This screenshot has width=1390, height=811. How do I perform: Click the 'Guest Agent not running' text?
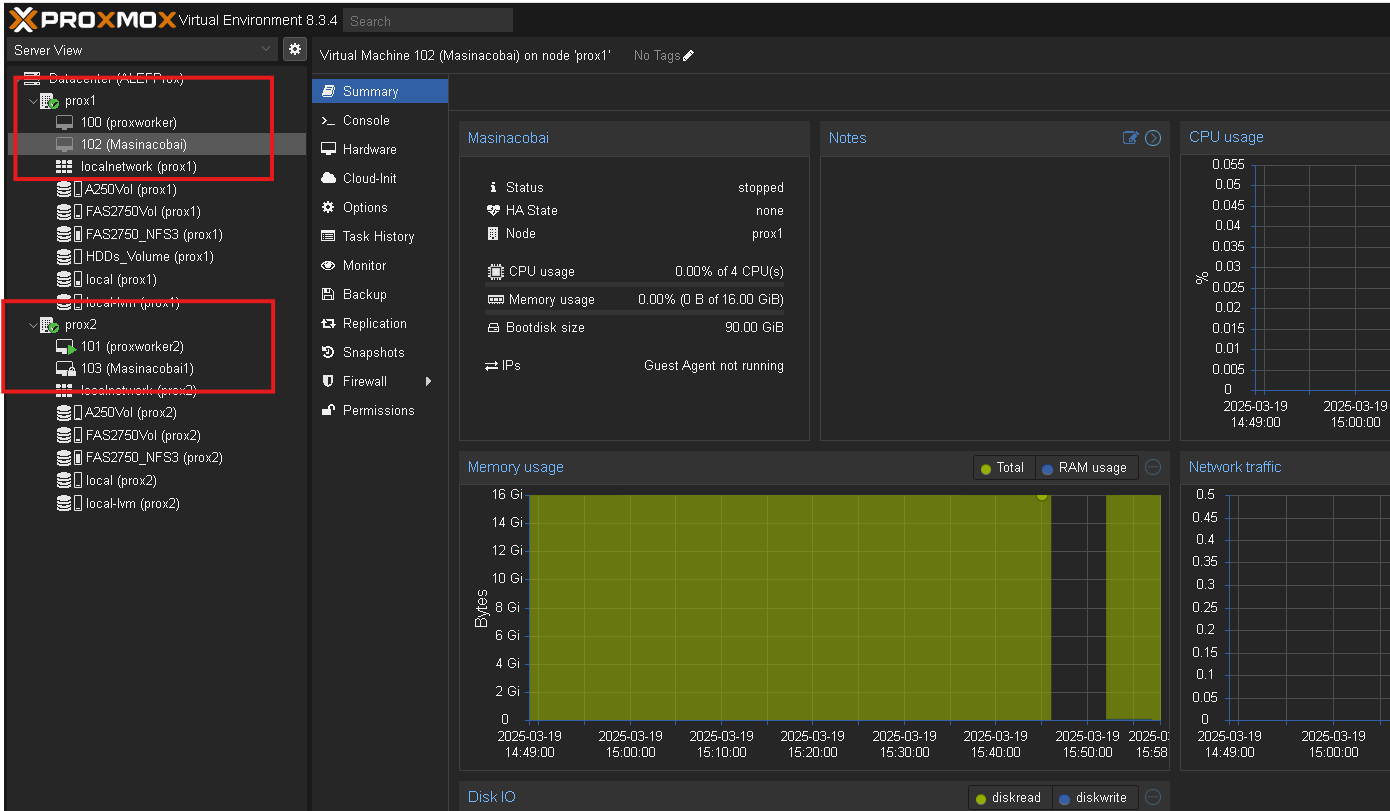click(714, 366)
